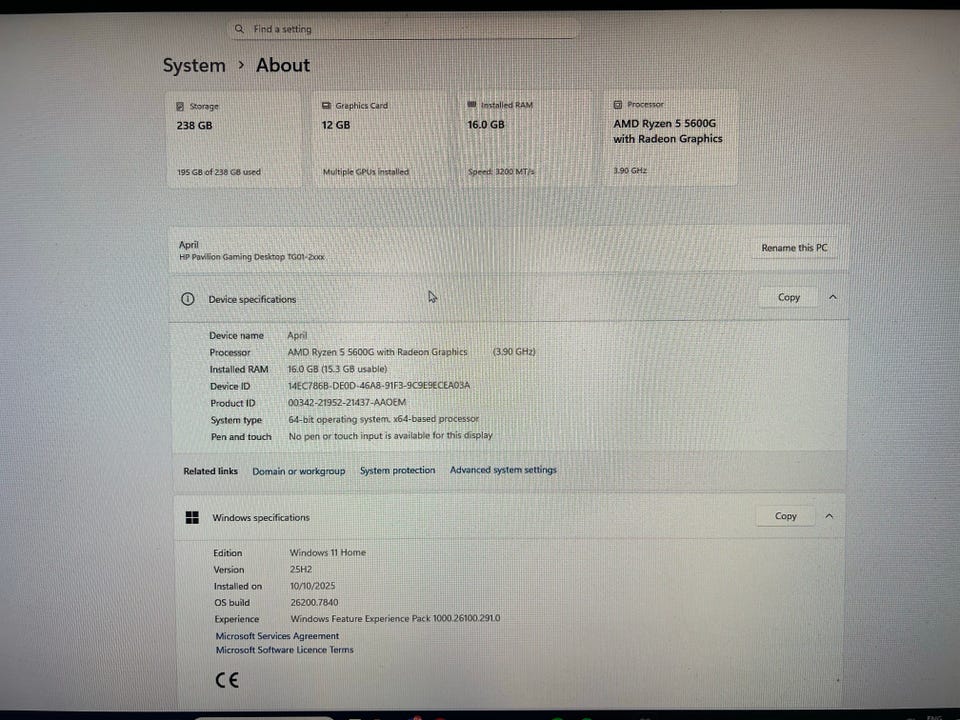Select OS build 26200.7840 value
This screenshot has height=720, width=960.
314,602
